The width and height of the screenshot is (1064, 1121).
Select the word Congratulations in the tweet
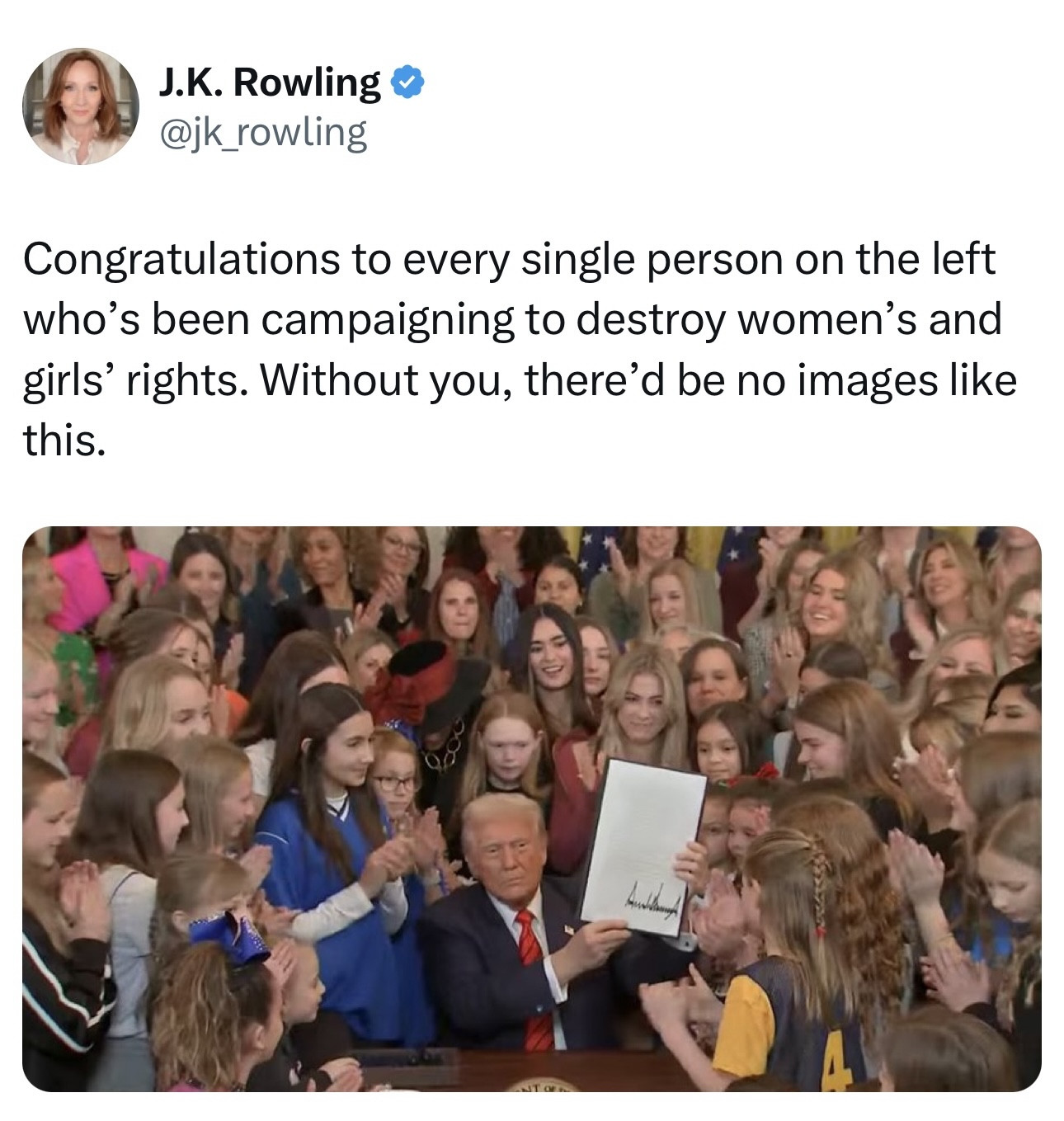click(181, 260)
